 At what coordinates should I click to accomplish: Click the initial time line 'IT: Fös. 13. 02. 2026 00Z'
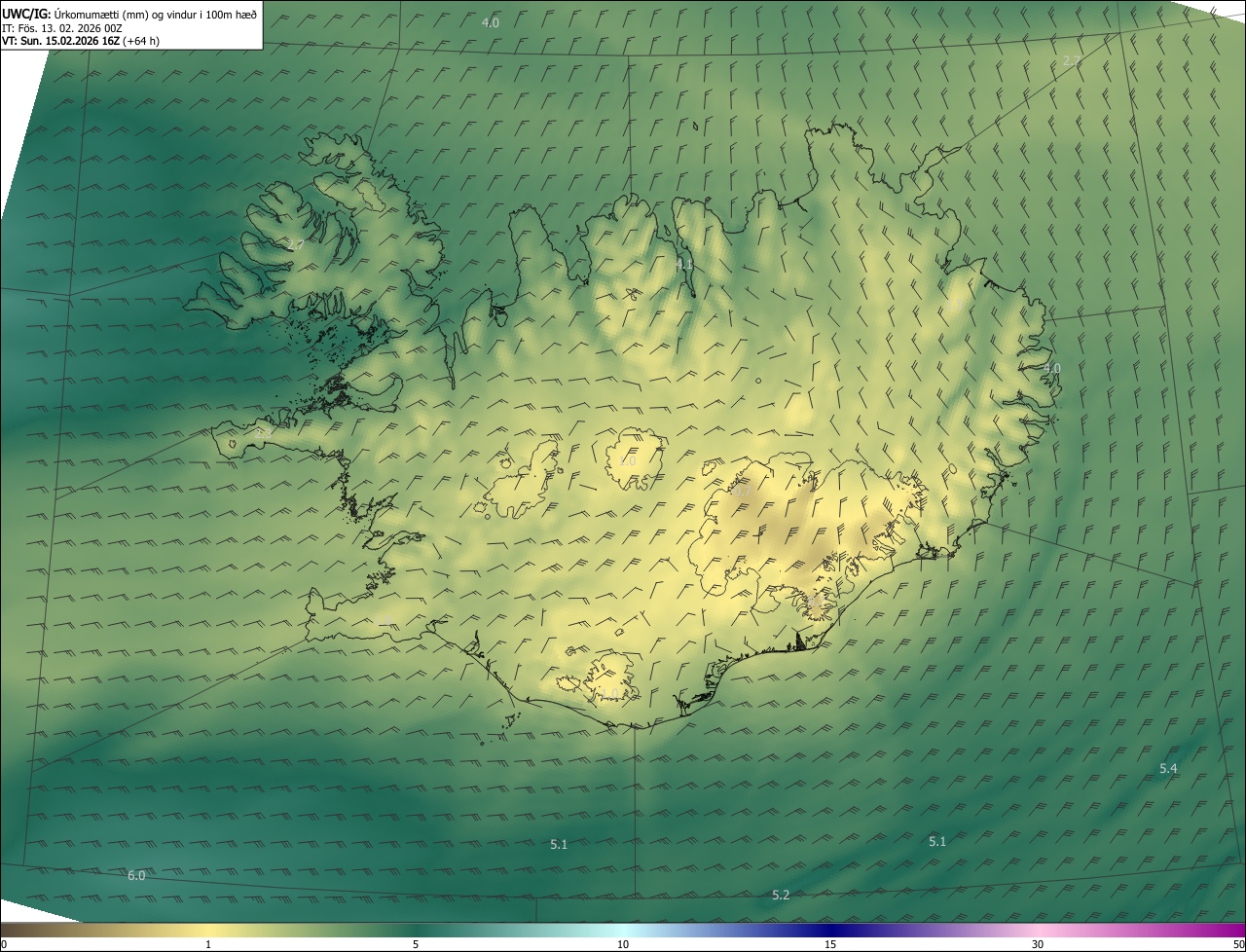61,28
